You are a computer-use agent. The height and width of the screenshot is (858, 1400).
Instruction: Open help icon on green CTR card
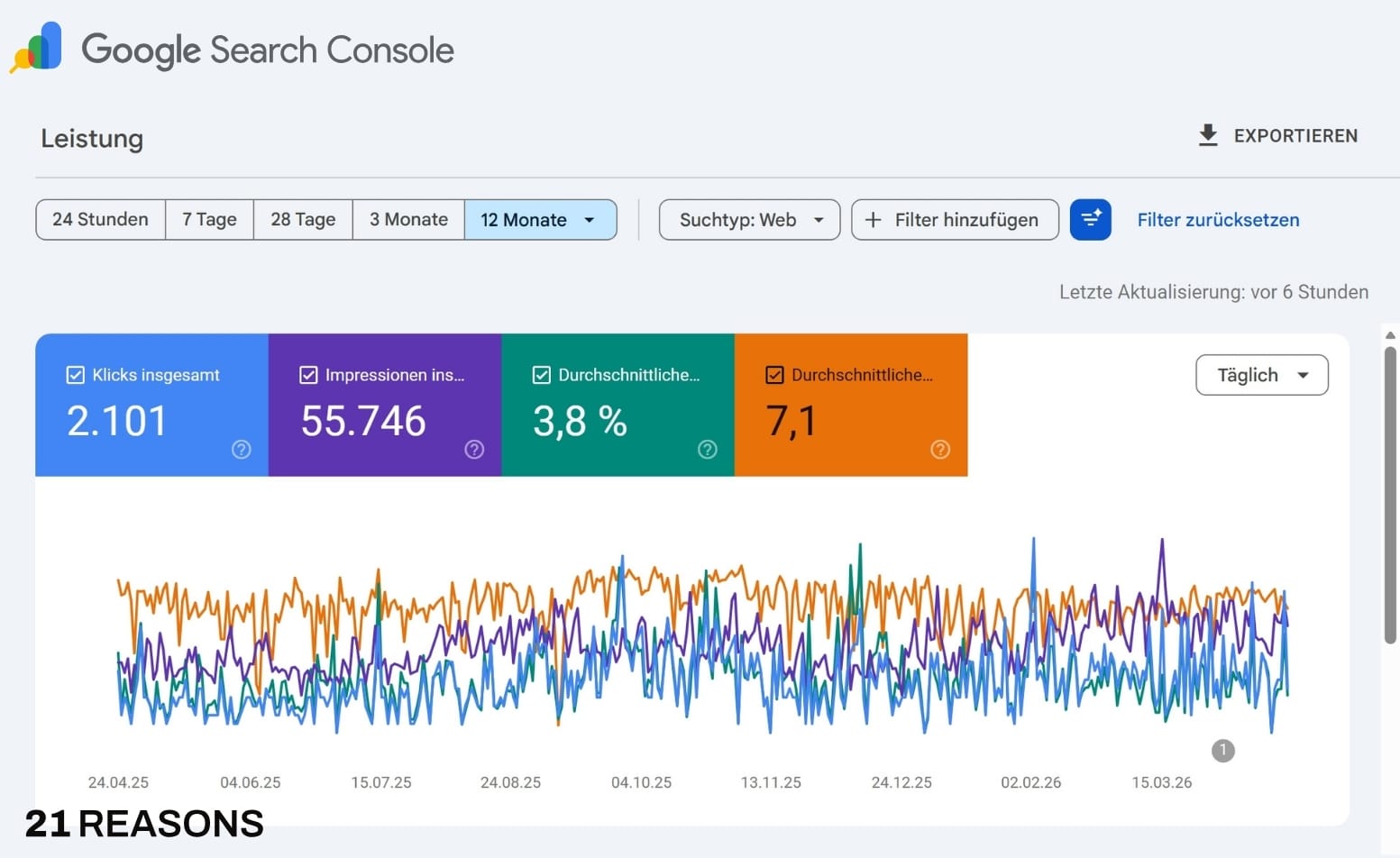(x=708, y=449)
